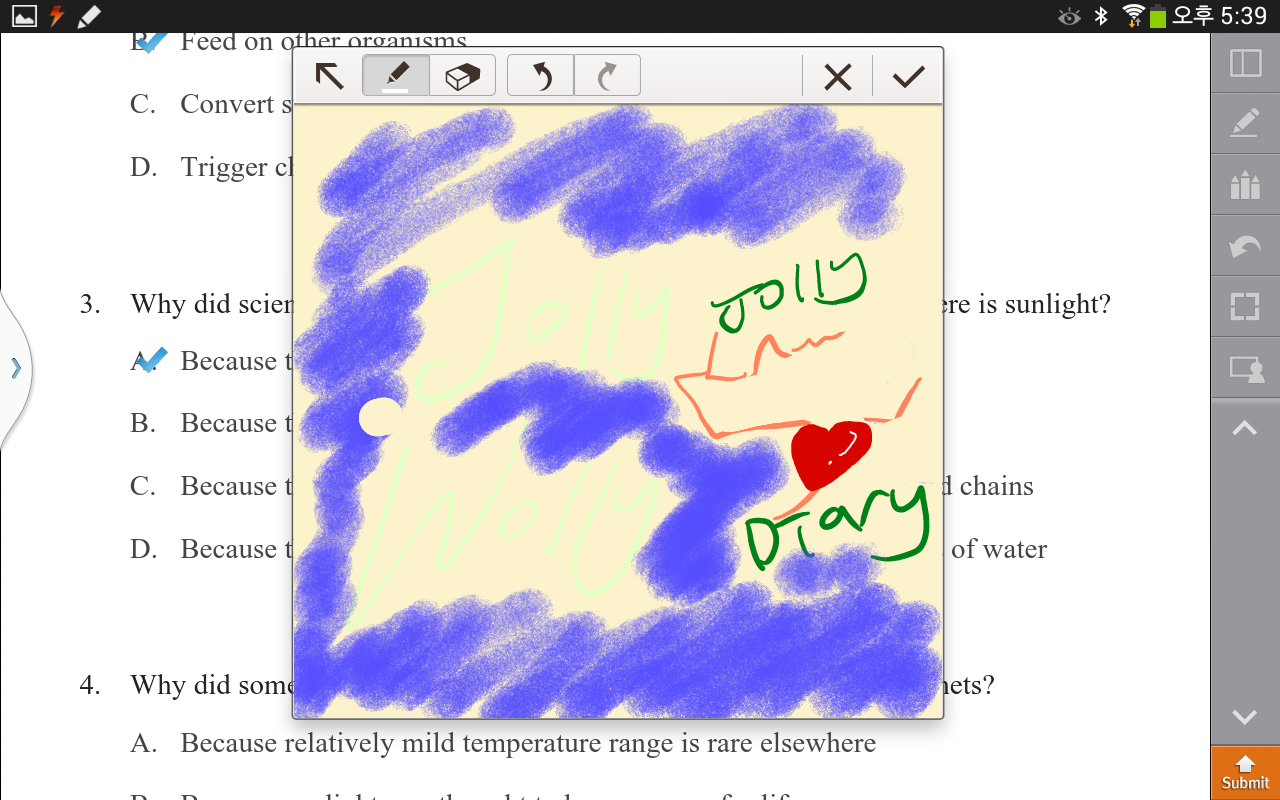
Task: Tap the screen presenter icon in sidebar
Action: pos(1245,369)
